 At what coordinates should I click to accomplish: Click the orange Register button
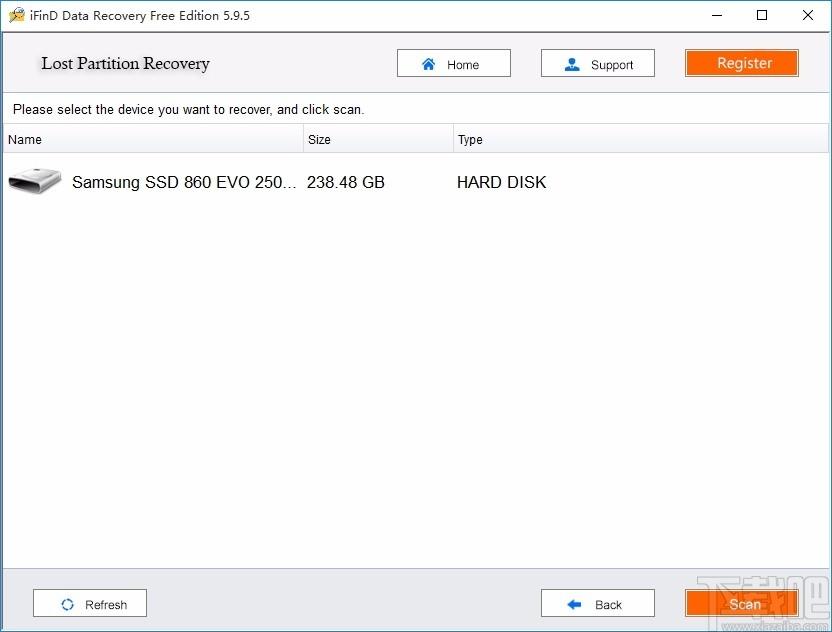coord(741,63)
